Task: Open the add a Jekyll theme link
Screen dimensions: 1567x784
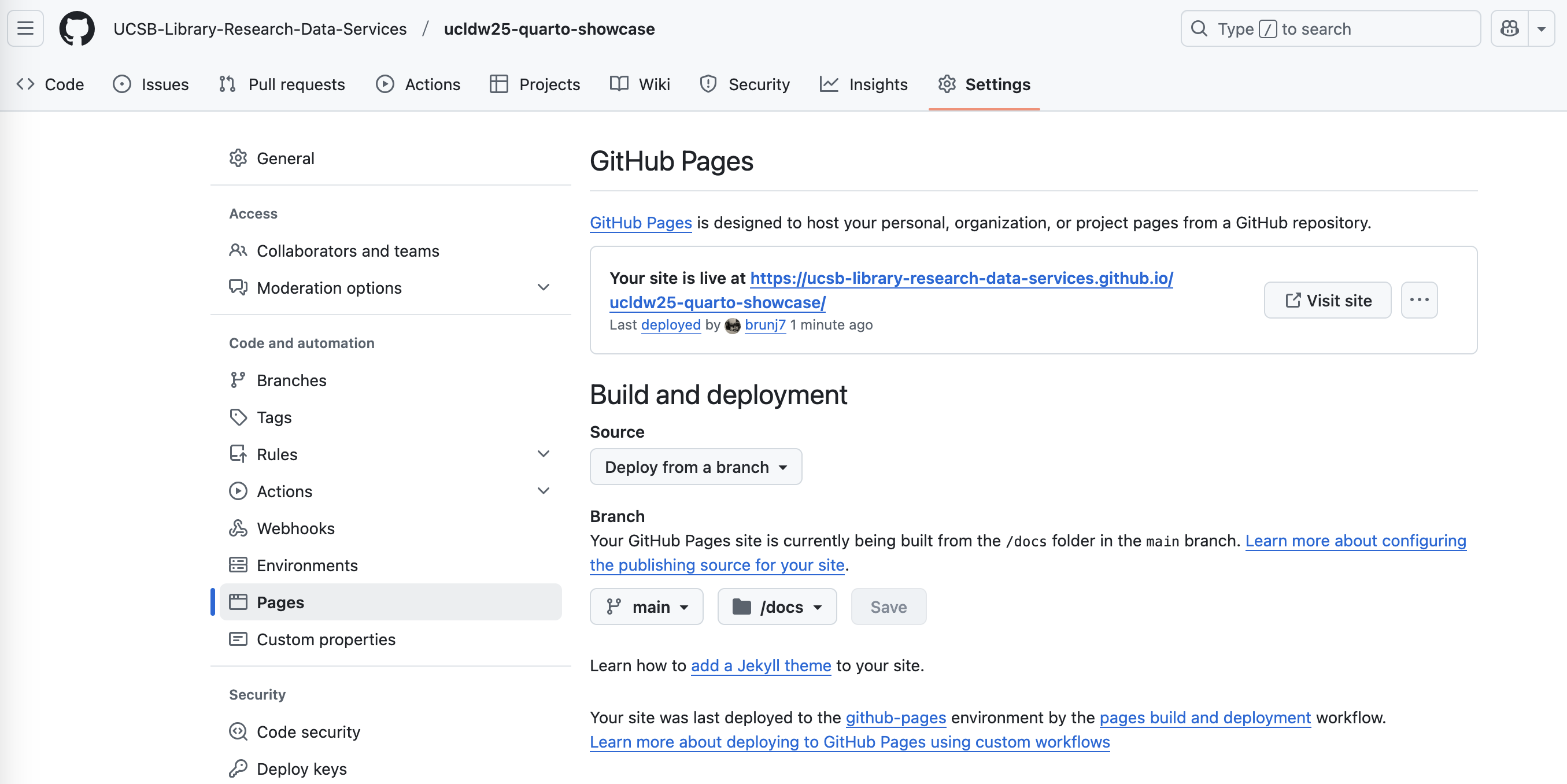Action: tap(760, 665)
